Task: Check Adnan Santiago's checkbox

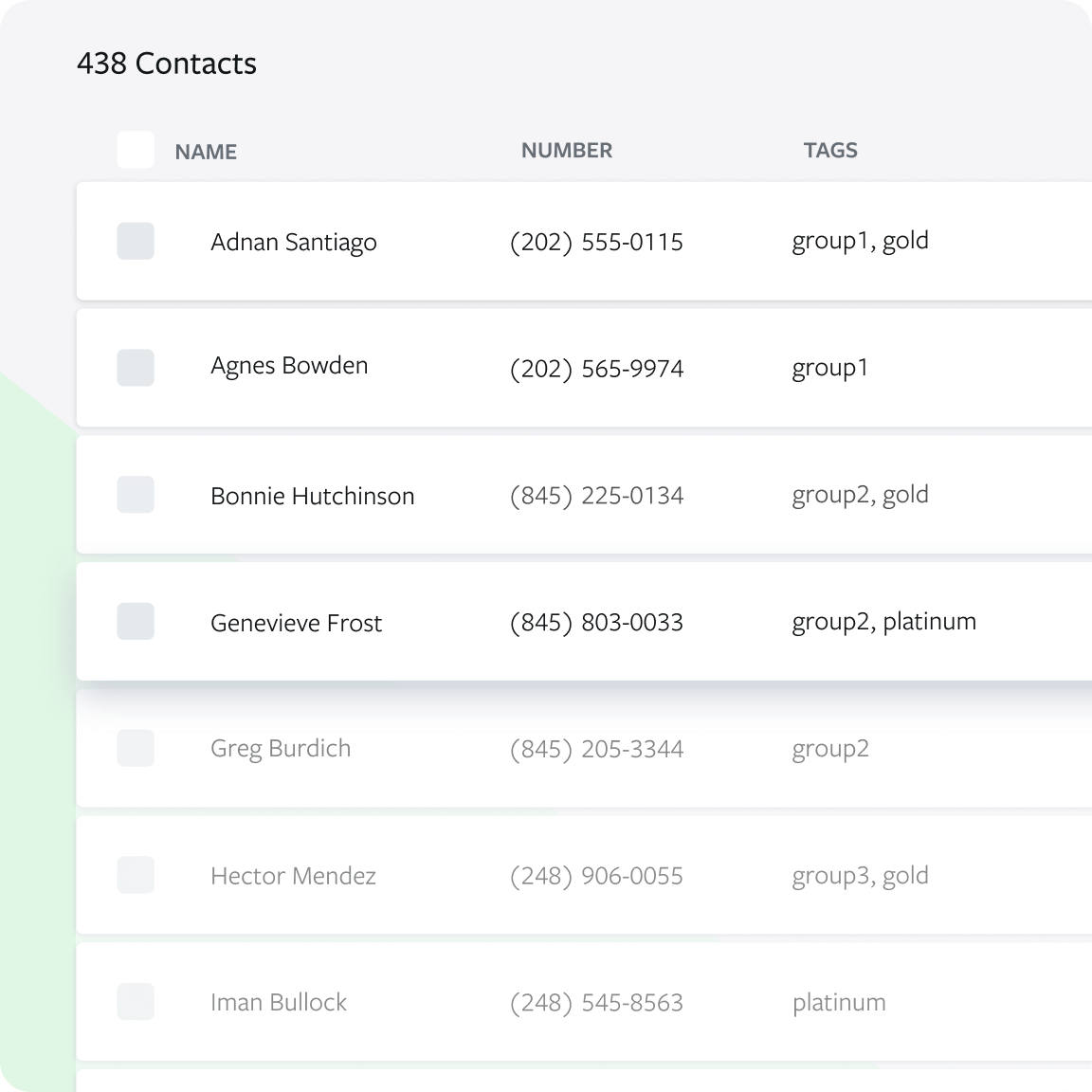Action: click(x=135, y=242)
